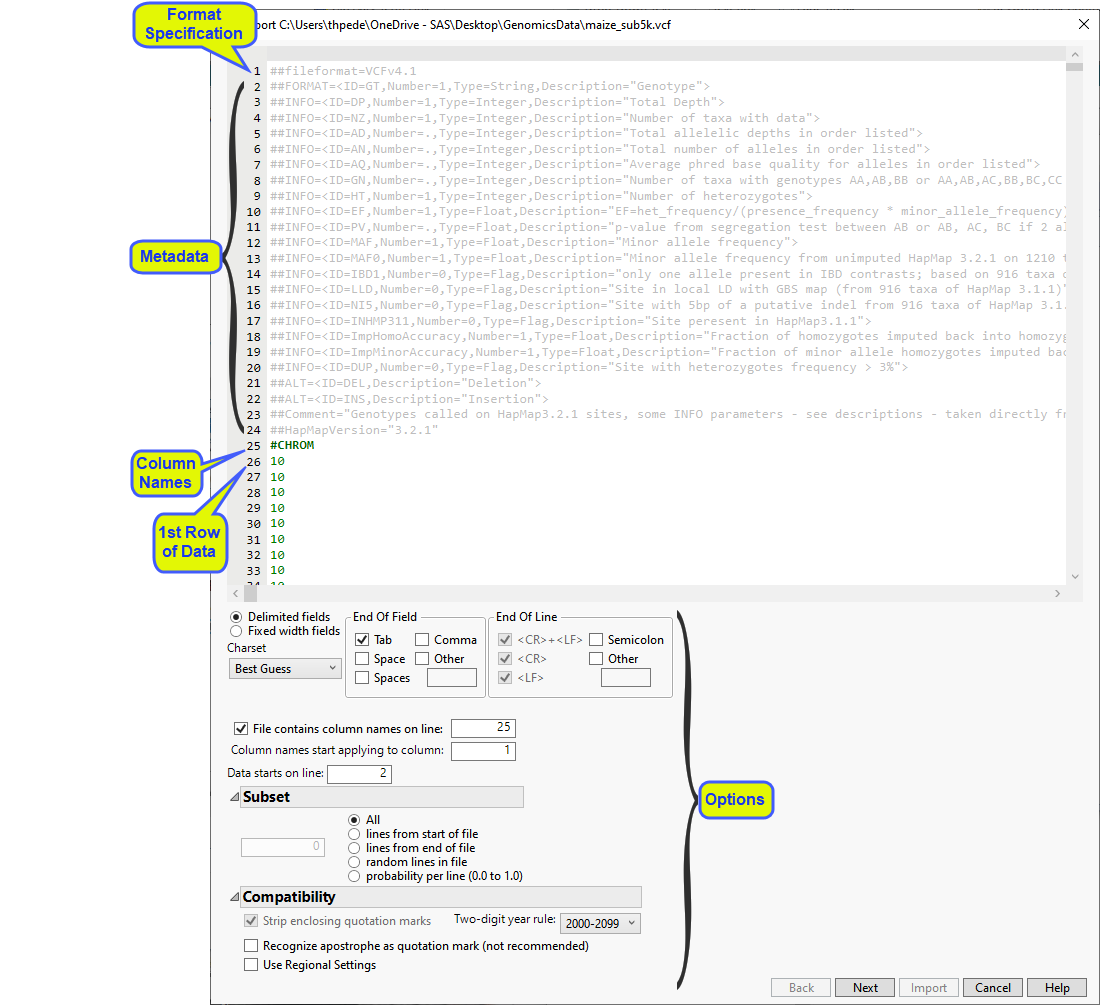Image resolution: width=1100 pixels, height=1005 pixels.
Task: Open Help for the import dialog
Action: tap(1056, 987)
